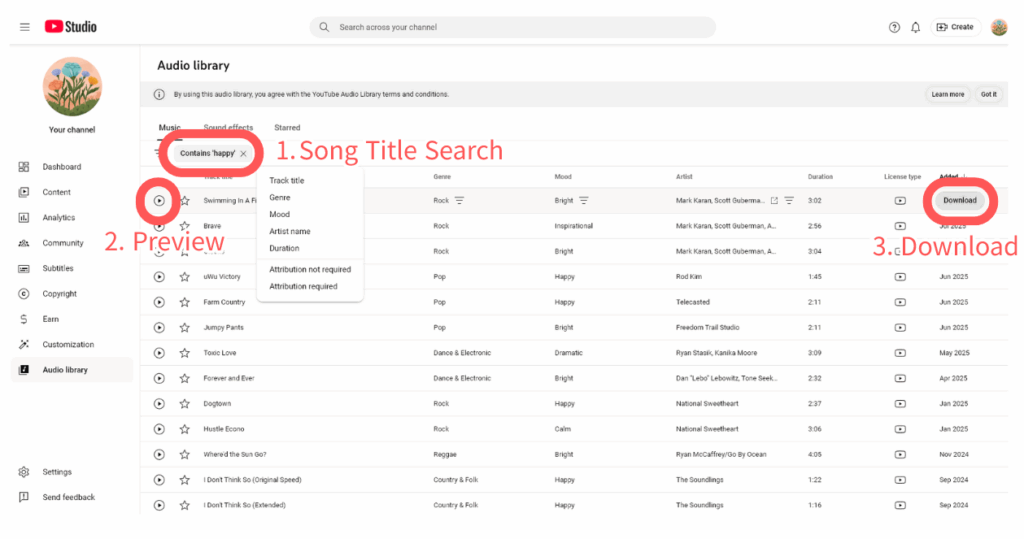Screen dimensions: 1024x539
Task: Open Settings gear in sidebar
Action: tap(56, 472)
